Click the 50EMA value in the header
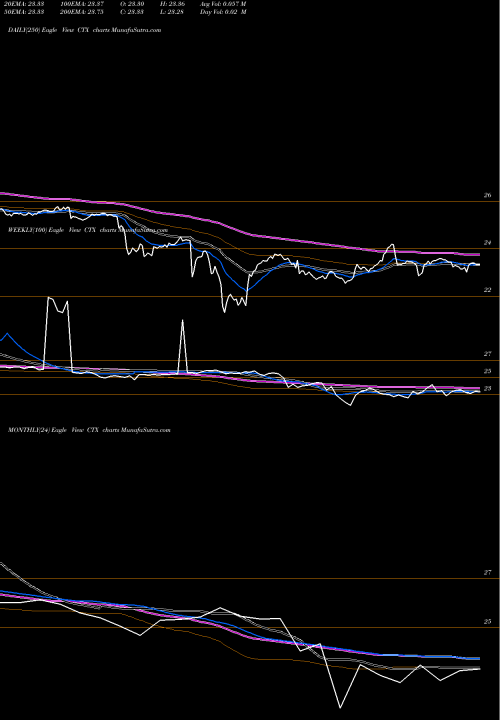 click(24, 12)
